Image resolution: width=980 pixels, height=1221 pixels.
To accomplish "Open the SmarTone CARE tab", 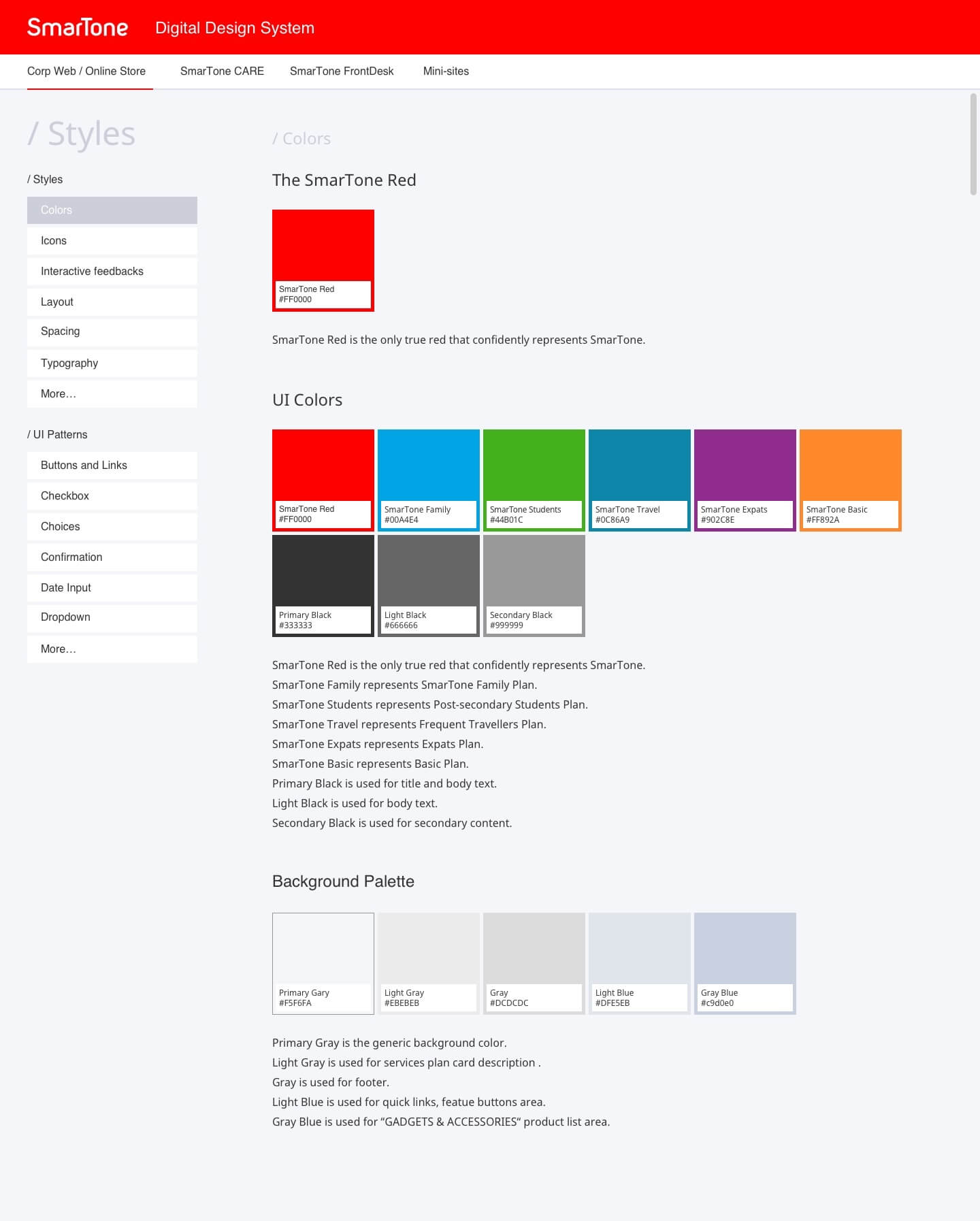I will [x=222, y=71].
